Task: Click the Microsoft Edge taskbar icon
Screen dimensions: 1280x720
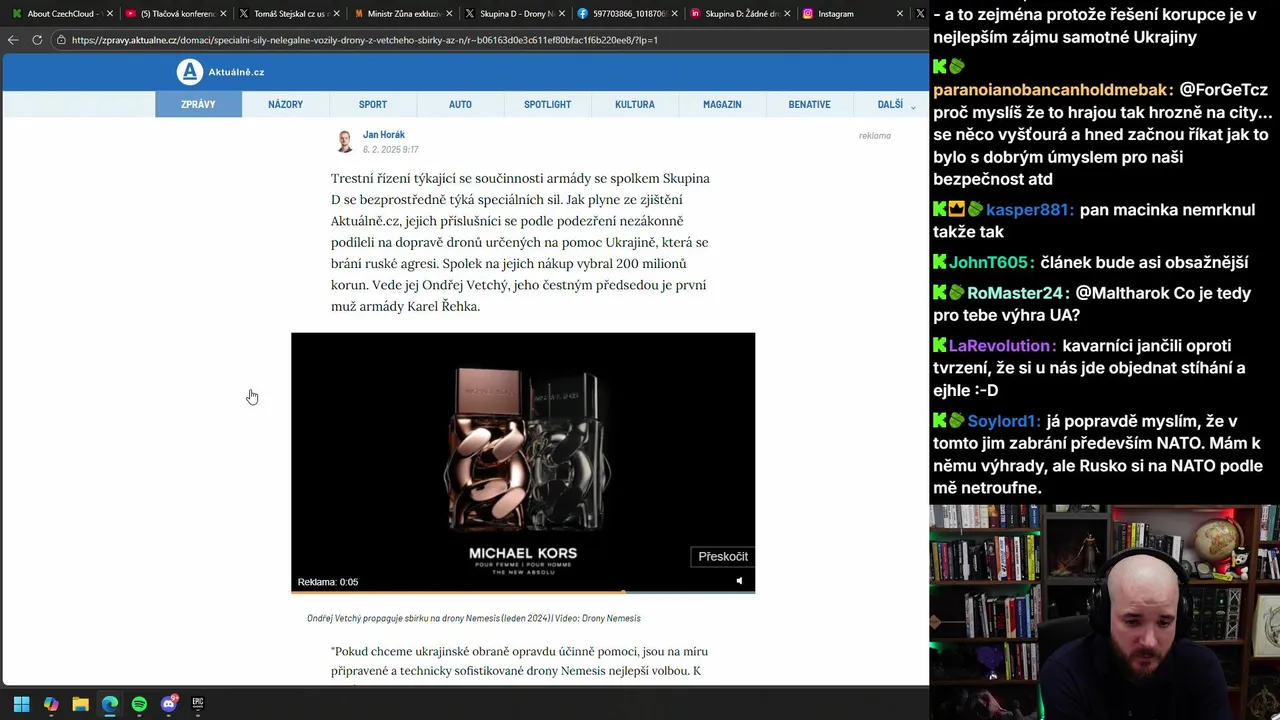Action: pyautogui.click(x=110, y=704)
